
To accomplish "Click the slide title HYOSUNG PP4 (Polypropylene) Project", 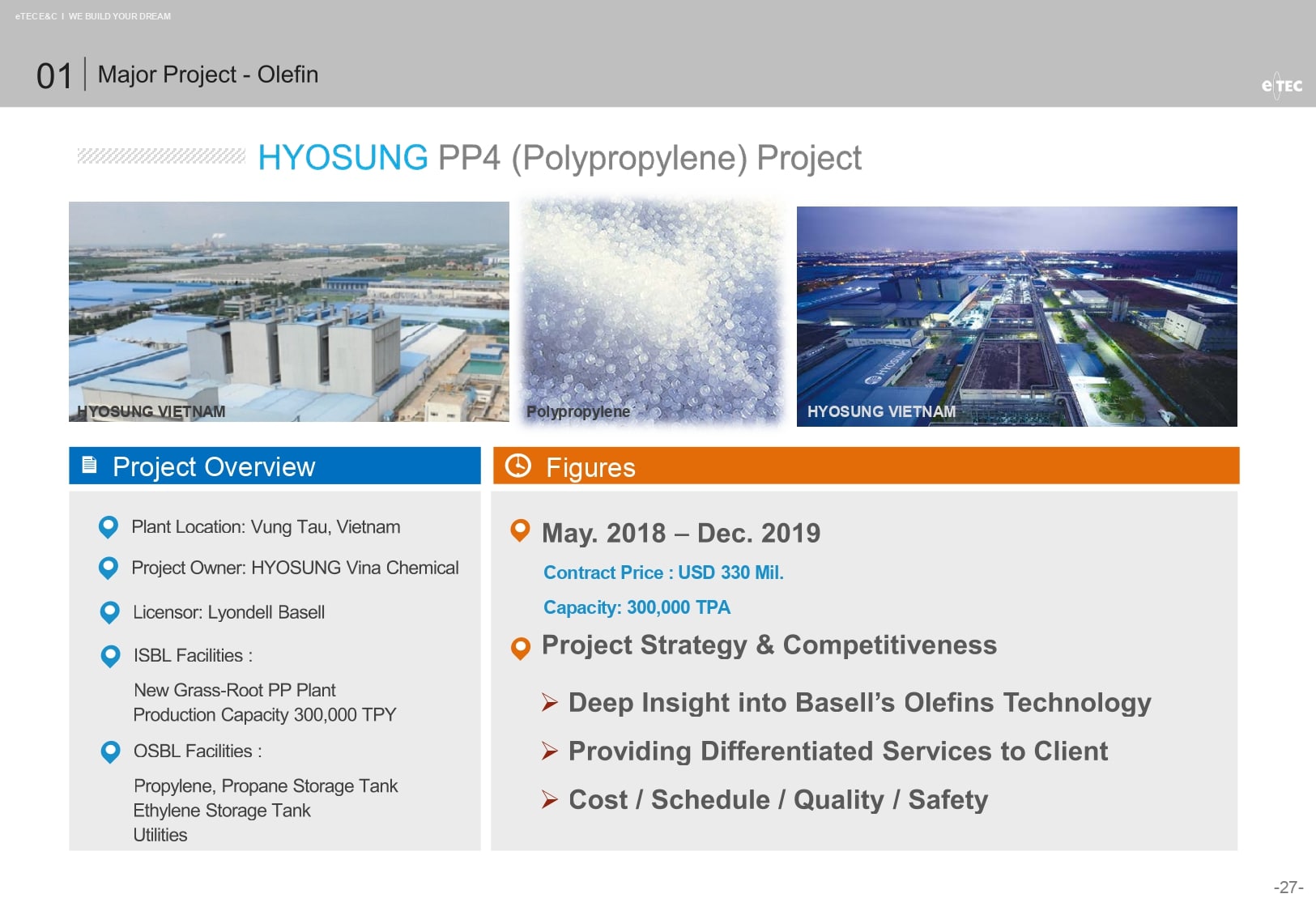I will pyautogui.click(x=560, y=158).
